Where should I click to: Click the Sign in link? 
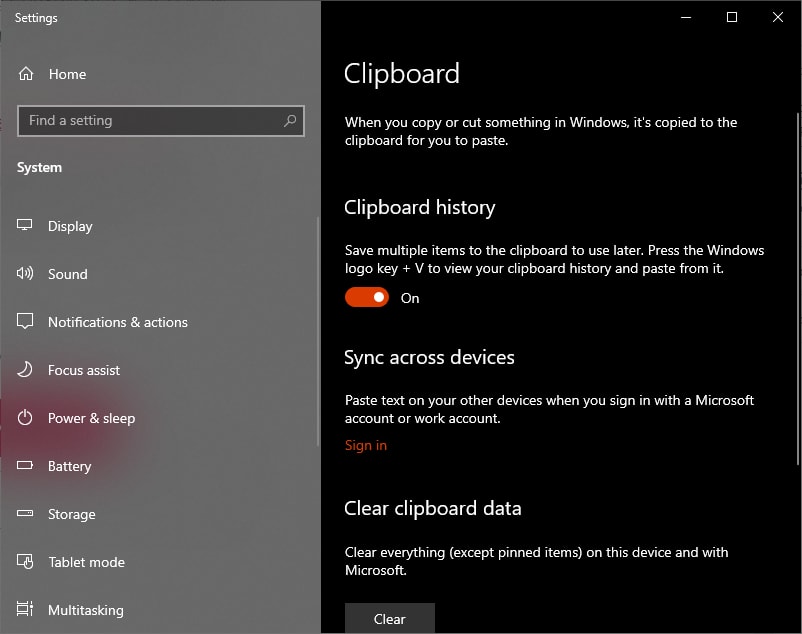366,445
